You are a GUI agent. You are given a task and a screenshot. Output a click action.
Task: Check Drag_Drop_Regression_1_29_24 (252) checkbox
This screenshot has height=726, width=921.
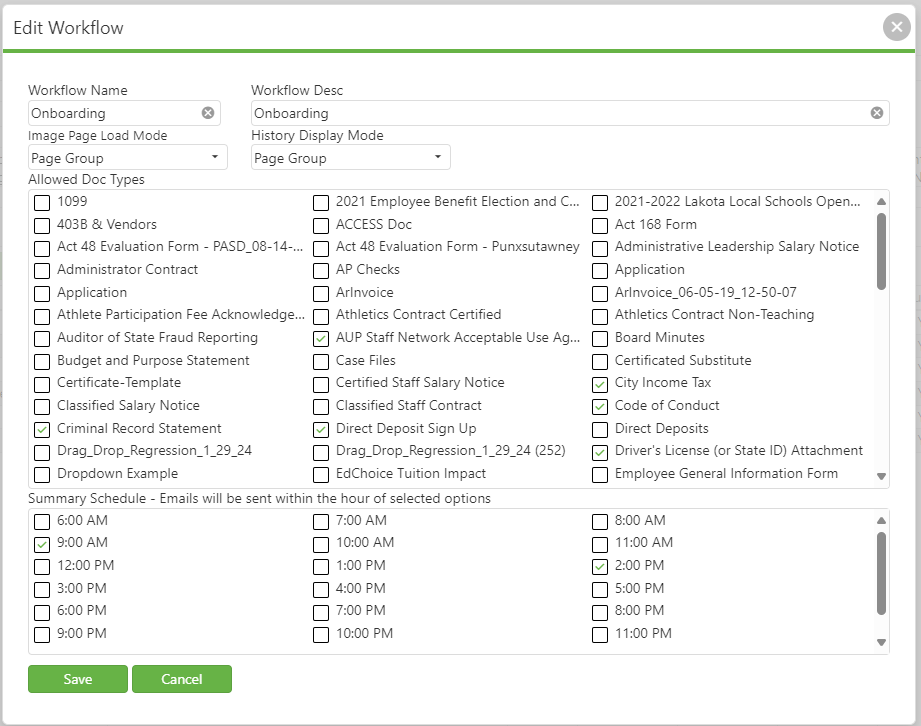321,452
